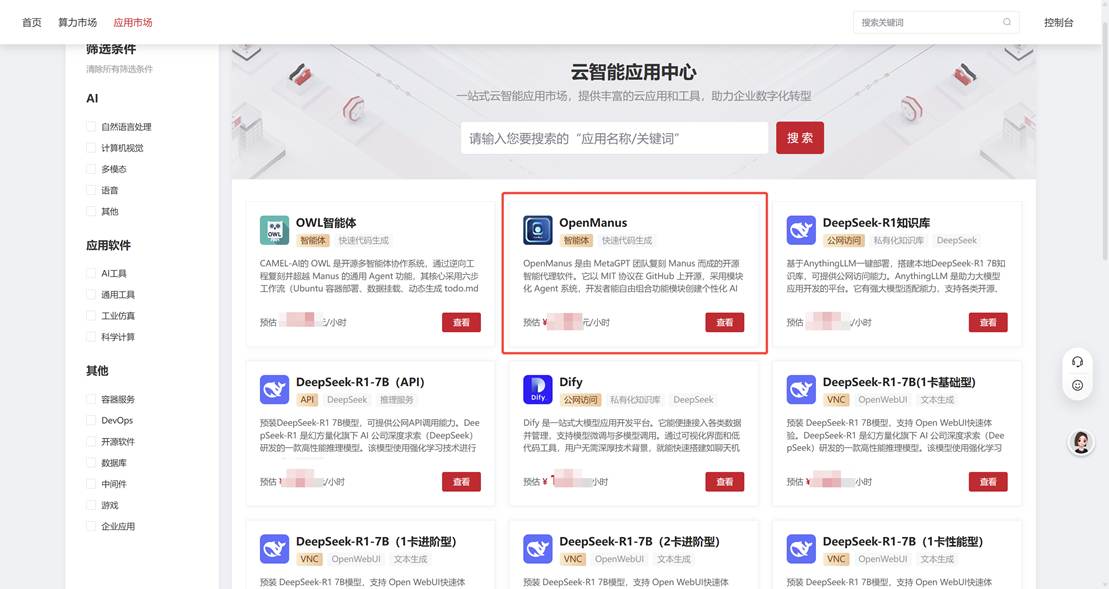1109x589 pixels.
Task: Check the 自然语言处理 filter
Action: pos(91,127)
